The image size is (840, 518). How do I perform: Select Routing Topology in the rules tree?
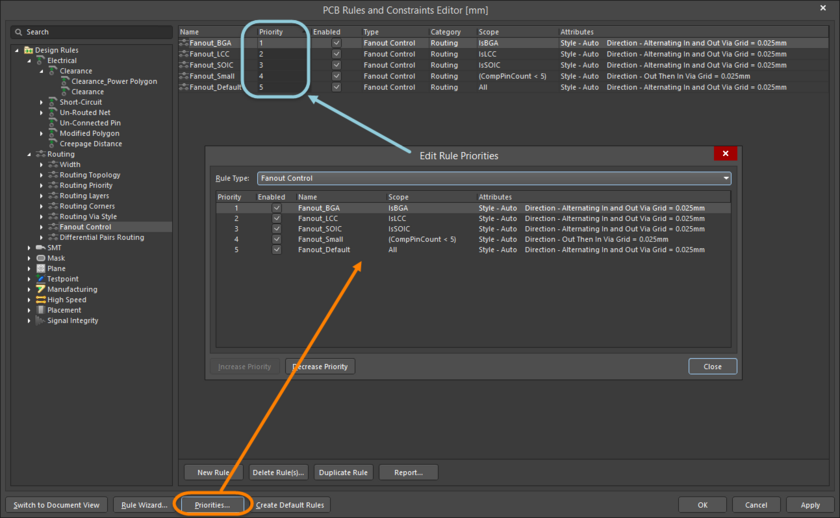coord(90,175)
